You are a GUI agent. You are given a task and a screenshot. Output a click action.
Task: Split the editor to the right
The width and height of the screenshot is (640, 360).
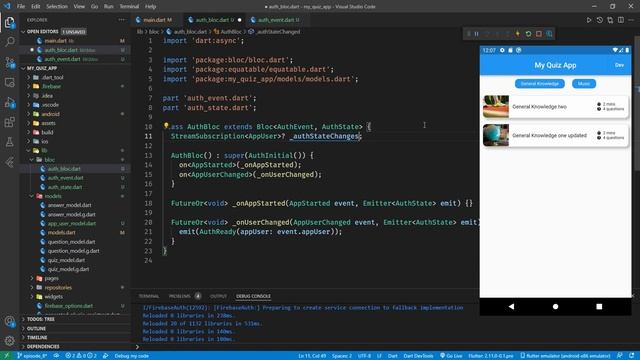pyautogui.click(x=620, y=20)
